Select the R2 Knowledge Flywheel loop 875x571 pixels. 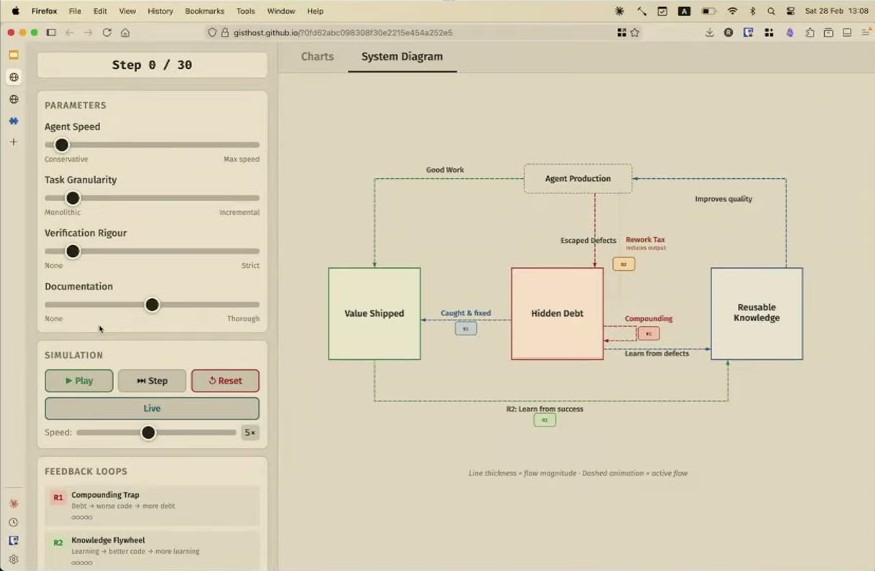pyautogui.click(x=152, y=550)
